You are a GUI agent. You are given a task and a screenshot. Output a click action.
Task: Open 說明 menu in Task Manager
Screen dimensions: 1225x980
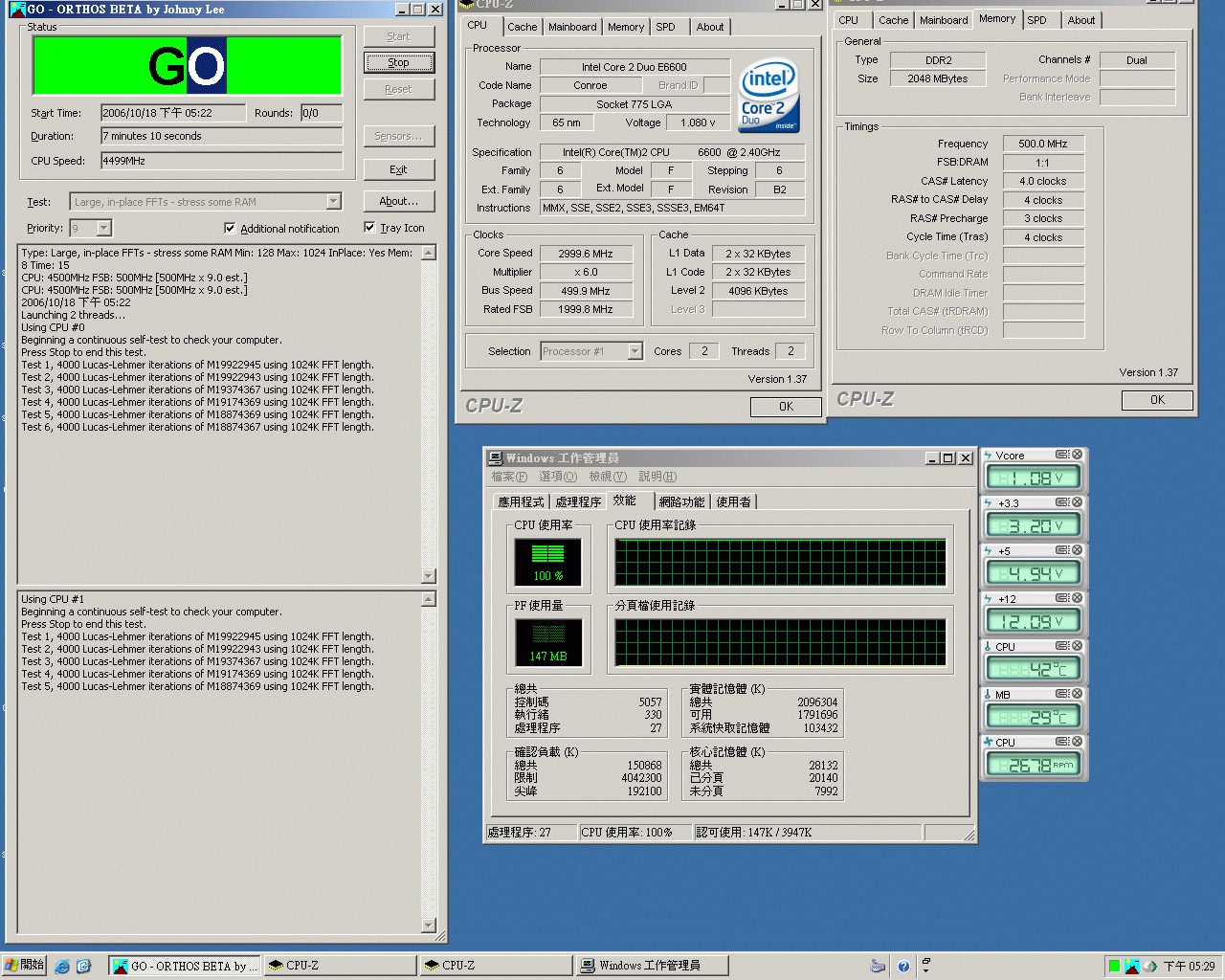click(657, 477)
